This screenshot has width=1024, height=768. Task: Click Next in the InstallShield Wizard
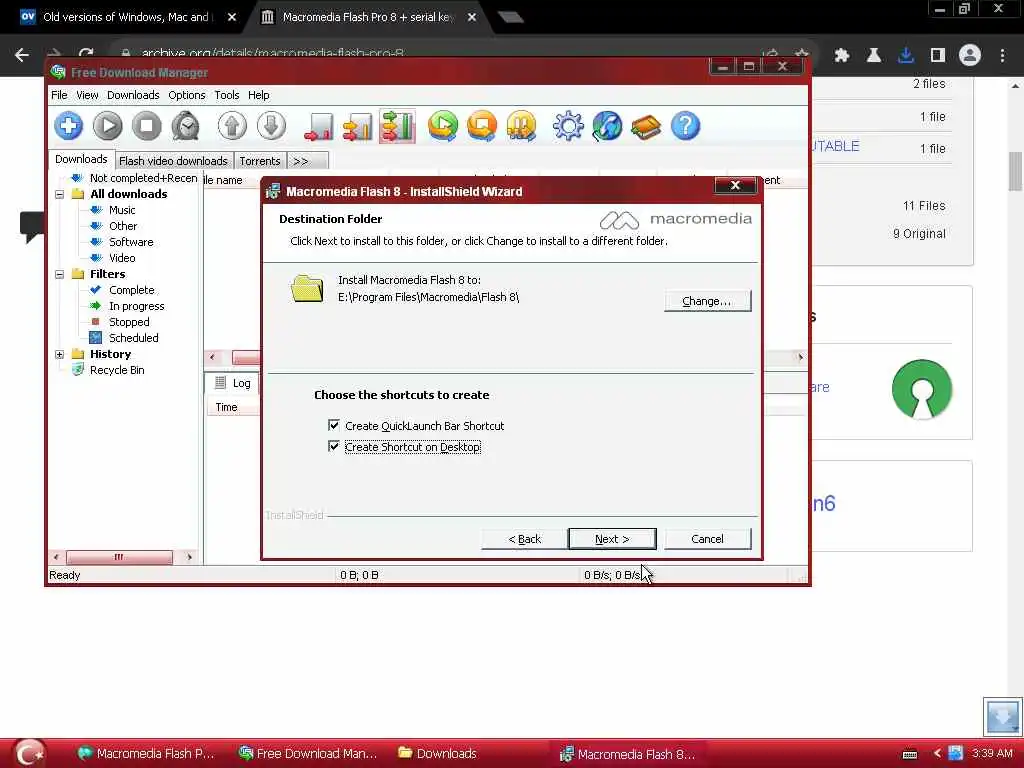coord(612,539)
